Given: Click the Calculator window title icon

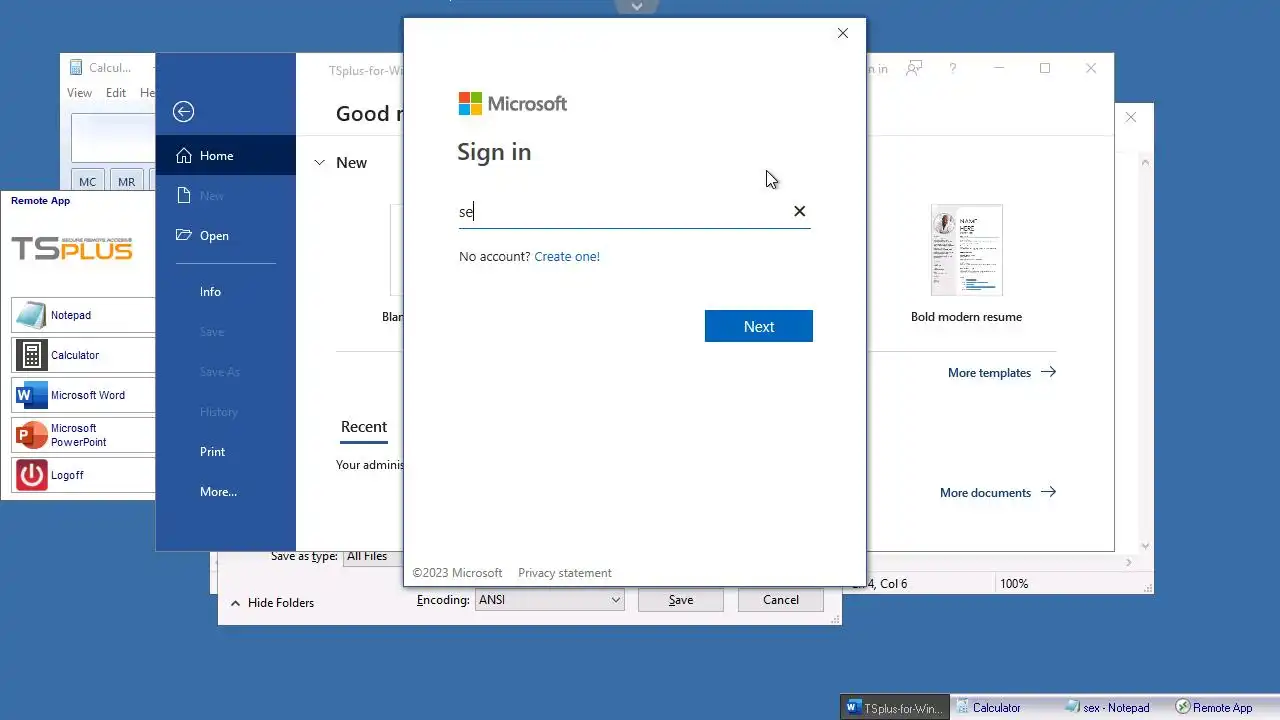Looking at the screenshot, I should [x=76, y=68].
